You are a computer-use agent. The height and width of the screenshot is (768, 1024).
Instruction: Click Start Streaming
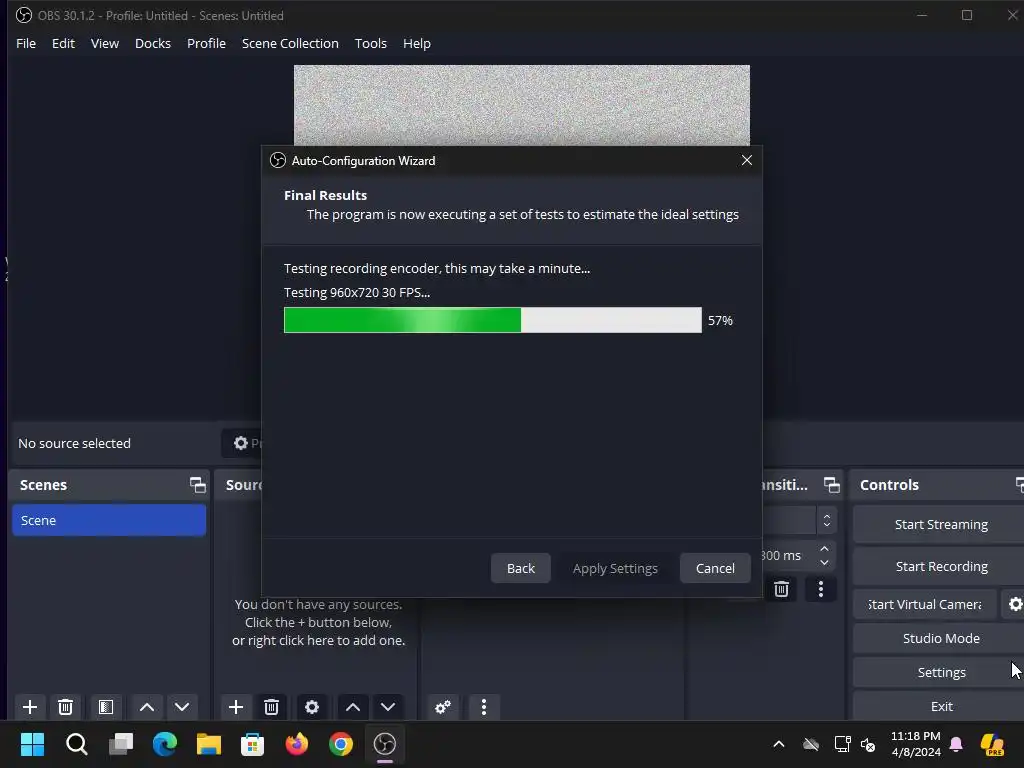tap(940, 524)
